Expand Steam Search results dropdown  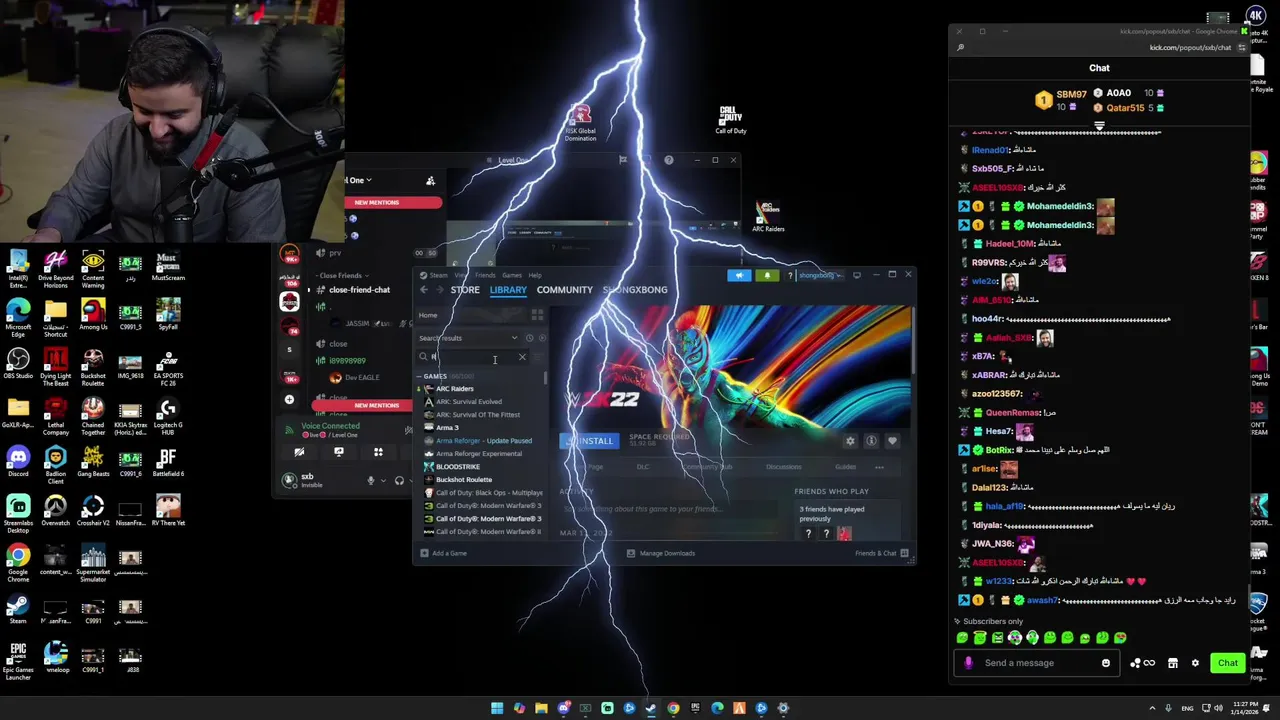(x=514, y=338)
